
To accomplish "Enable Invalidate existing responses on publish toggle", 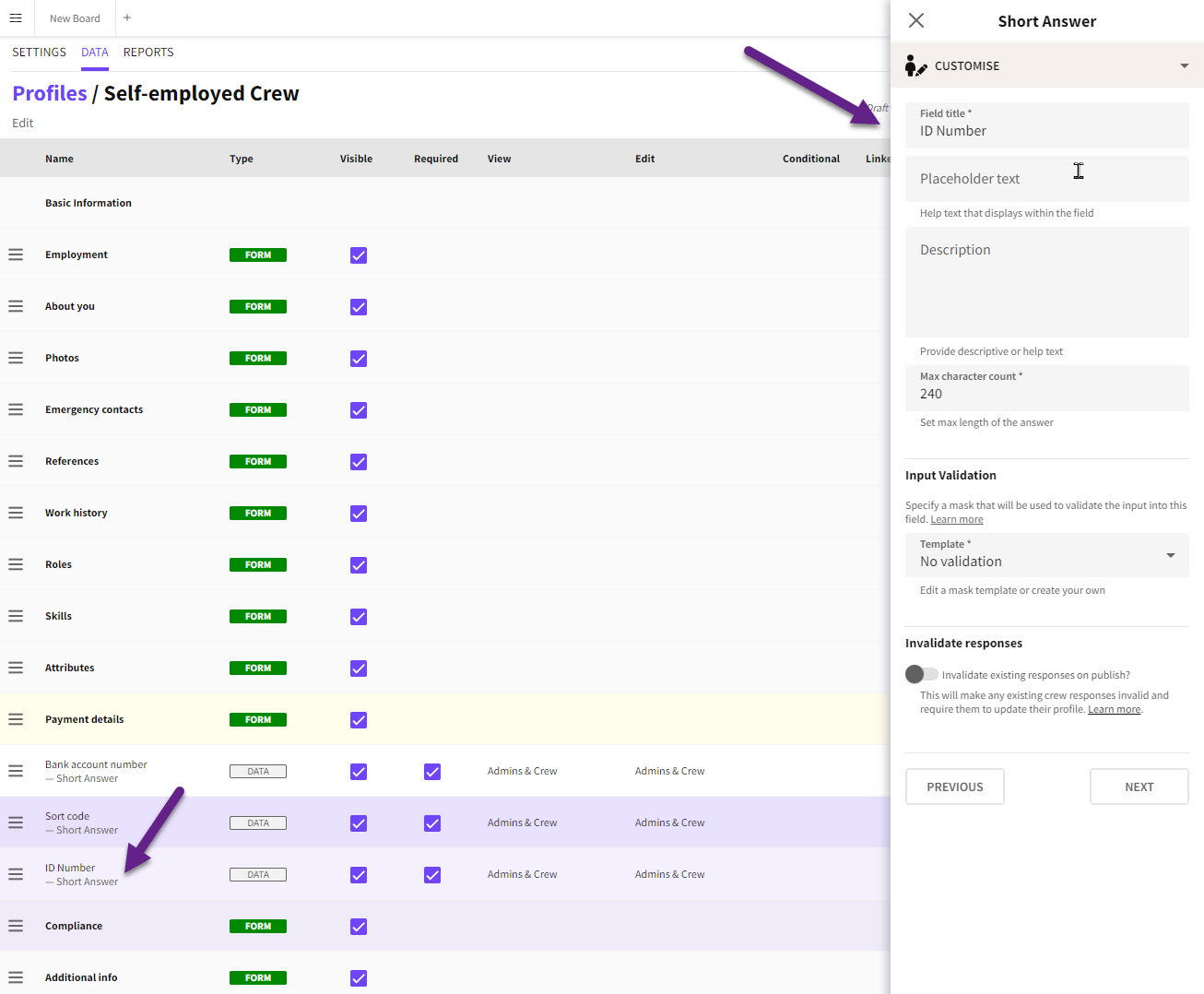I will pyautogui.click(x=921, y=674).
